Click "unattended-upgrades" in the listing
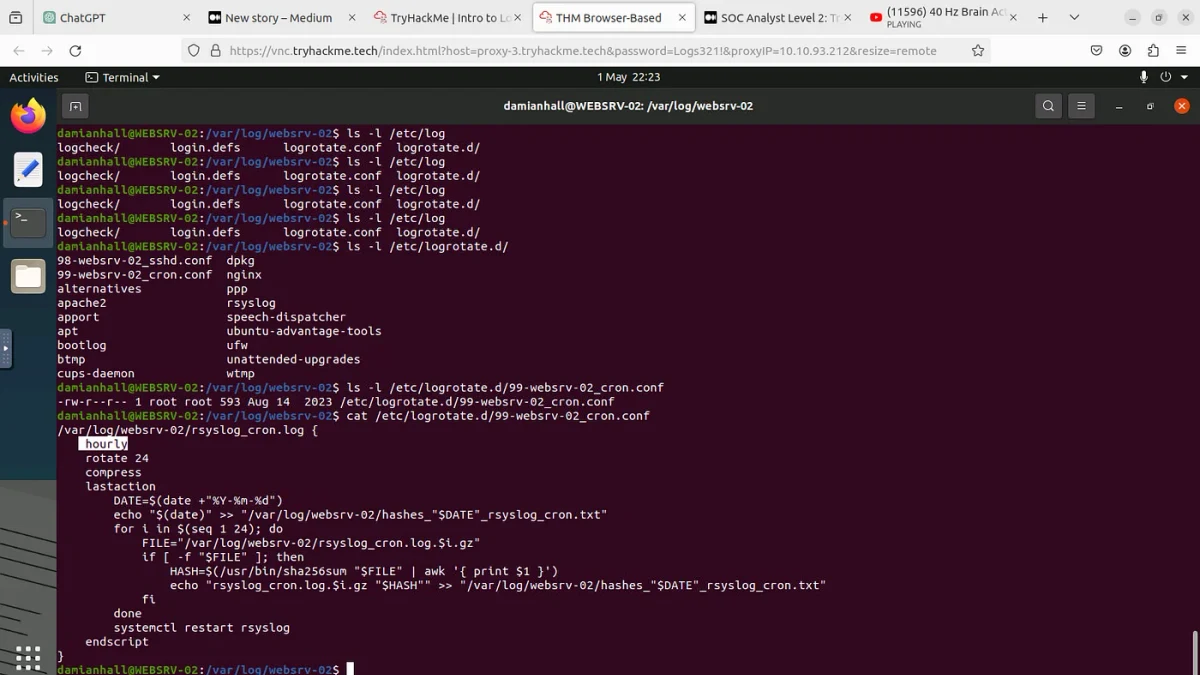 pyautogui.click(x=293, y=359)
